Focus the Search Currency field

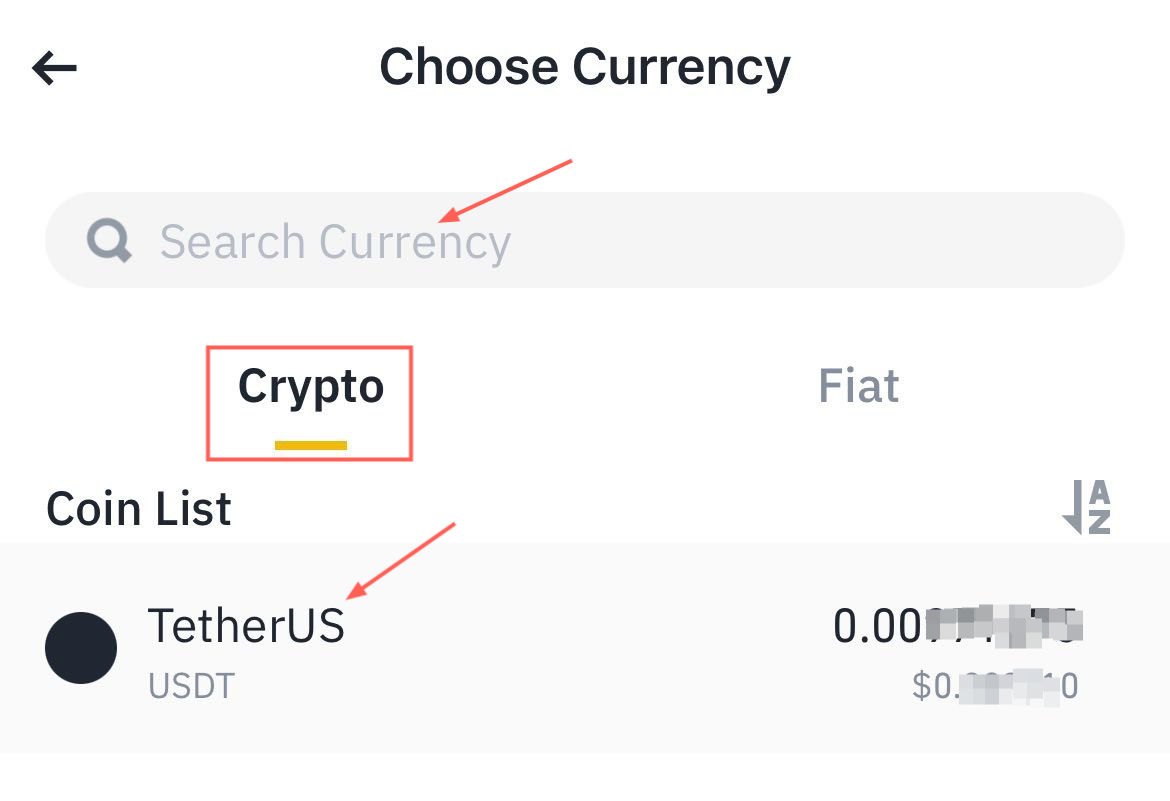click(x=584, y=240)
